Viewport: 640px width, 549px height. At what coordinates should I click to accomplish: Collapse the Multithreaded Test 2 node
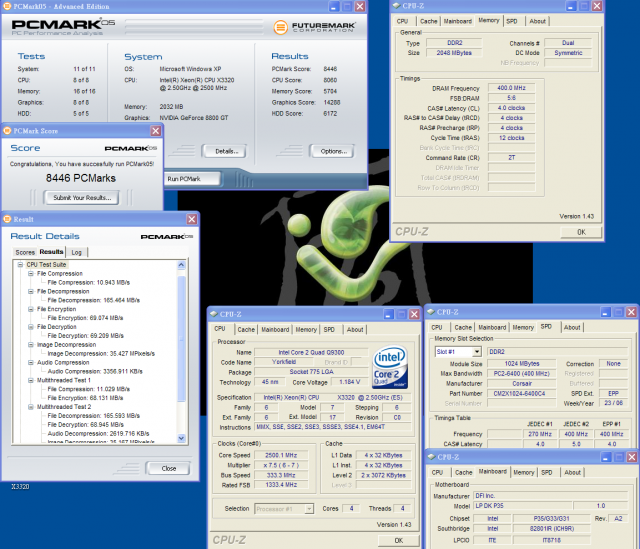(31, 407)
